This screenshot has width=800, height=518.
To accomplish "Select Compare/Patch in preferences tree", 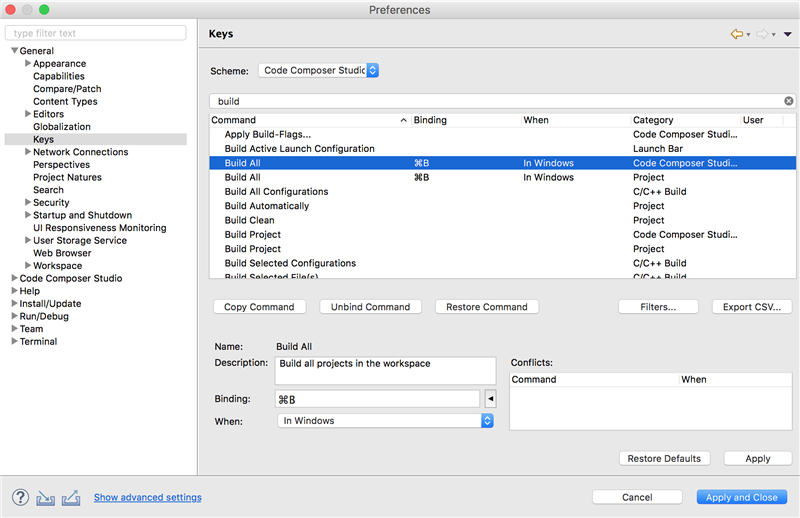I will 67,89.
